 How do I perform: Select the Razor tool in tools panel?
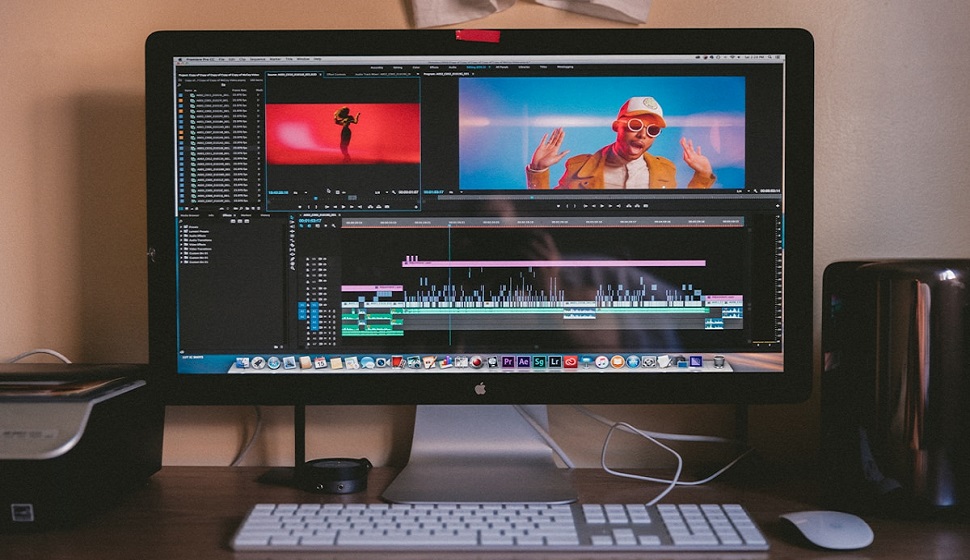[x=292, y=244]
